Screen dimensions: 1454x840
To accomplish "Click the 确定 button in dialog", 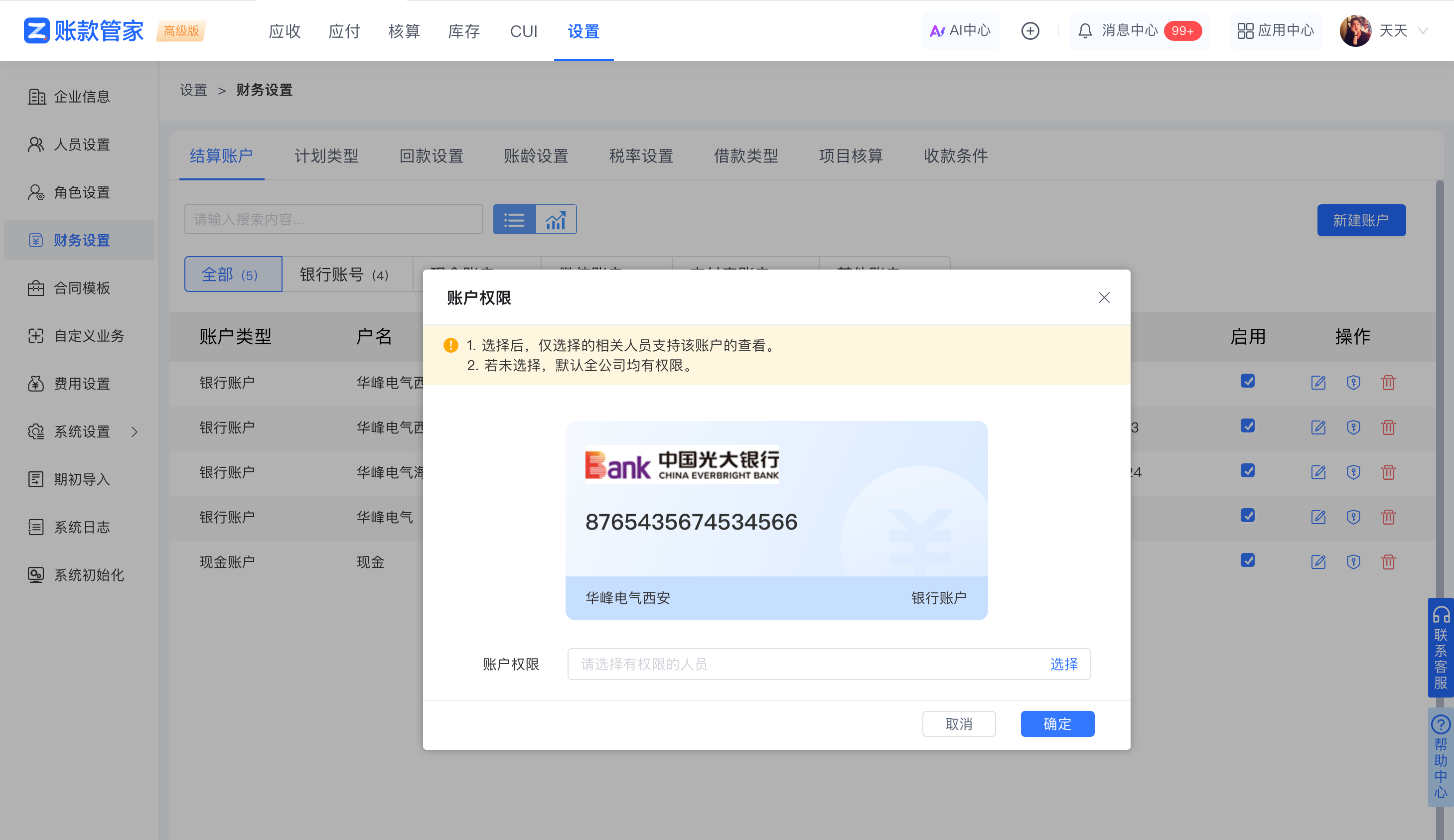I will pos(1057,724).
